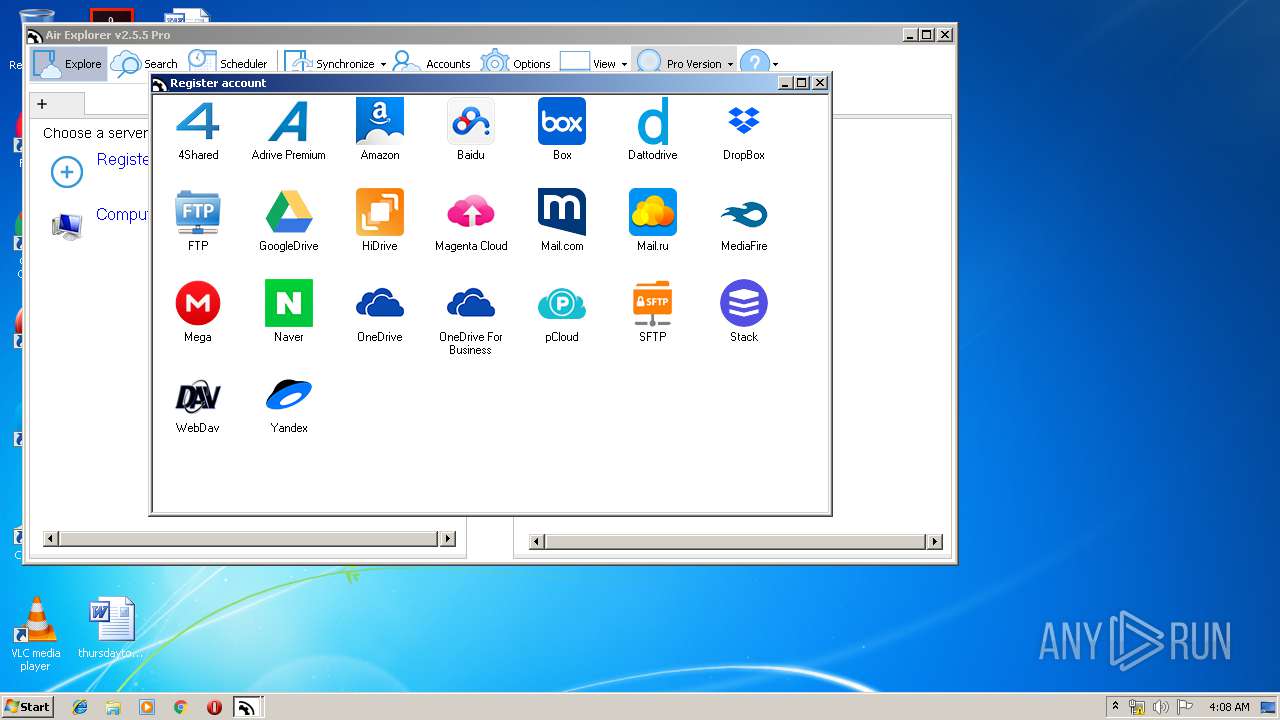Pick the Baidu service icon
This screenshot has height=720, width=1280.
[x=471, y=121]
